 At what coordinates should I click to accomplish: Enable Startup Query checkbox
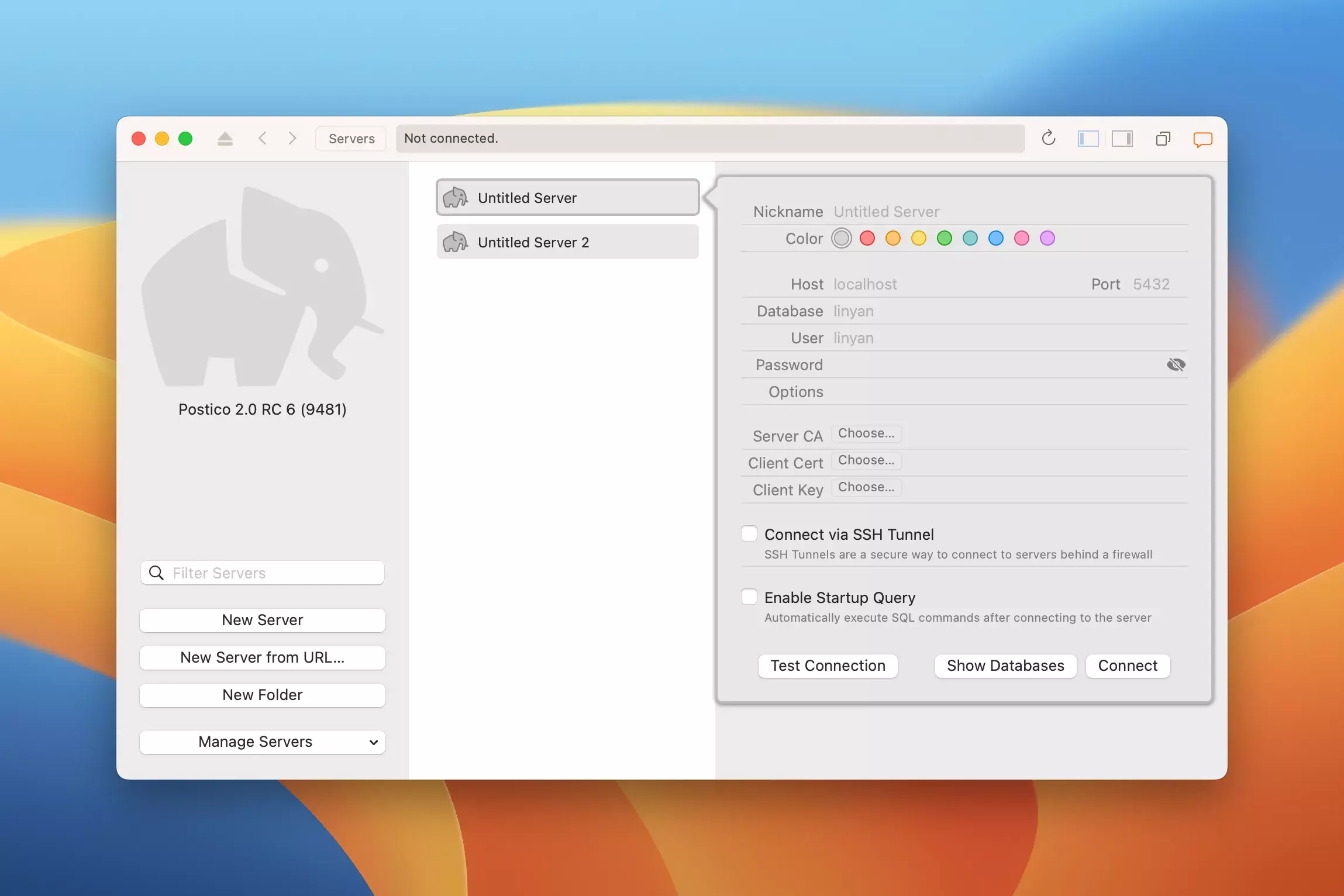[x=749, y=597]
